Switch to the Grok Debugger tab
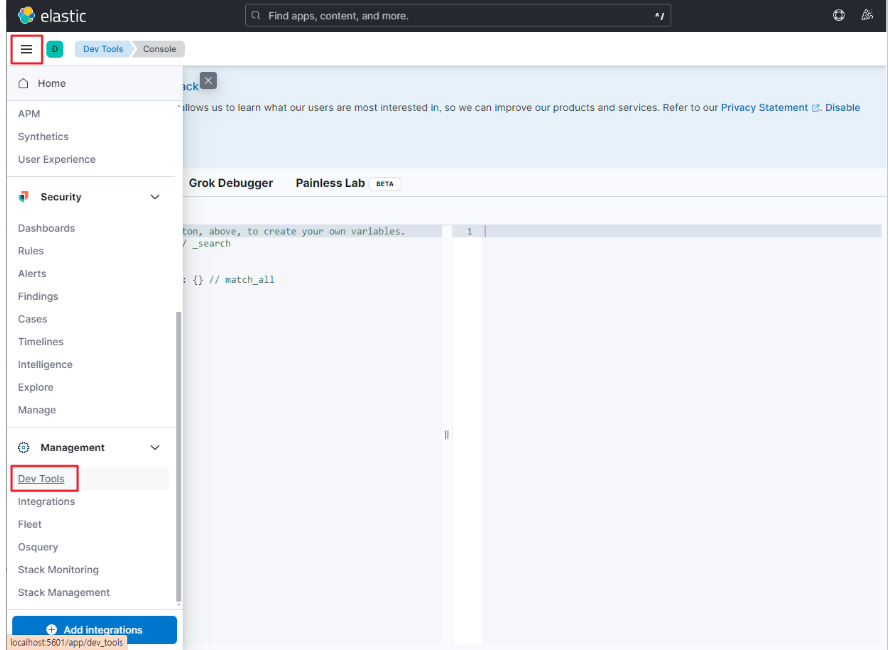The height and width of the screenshot is (650, 888). pos(230,183)
